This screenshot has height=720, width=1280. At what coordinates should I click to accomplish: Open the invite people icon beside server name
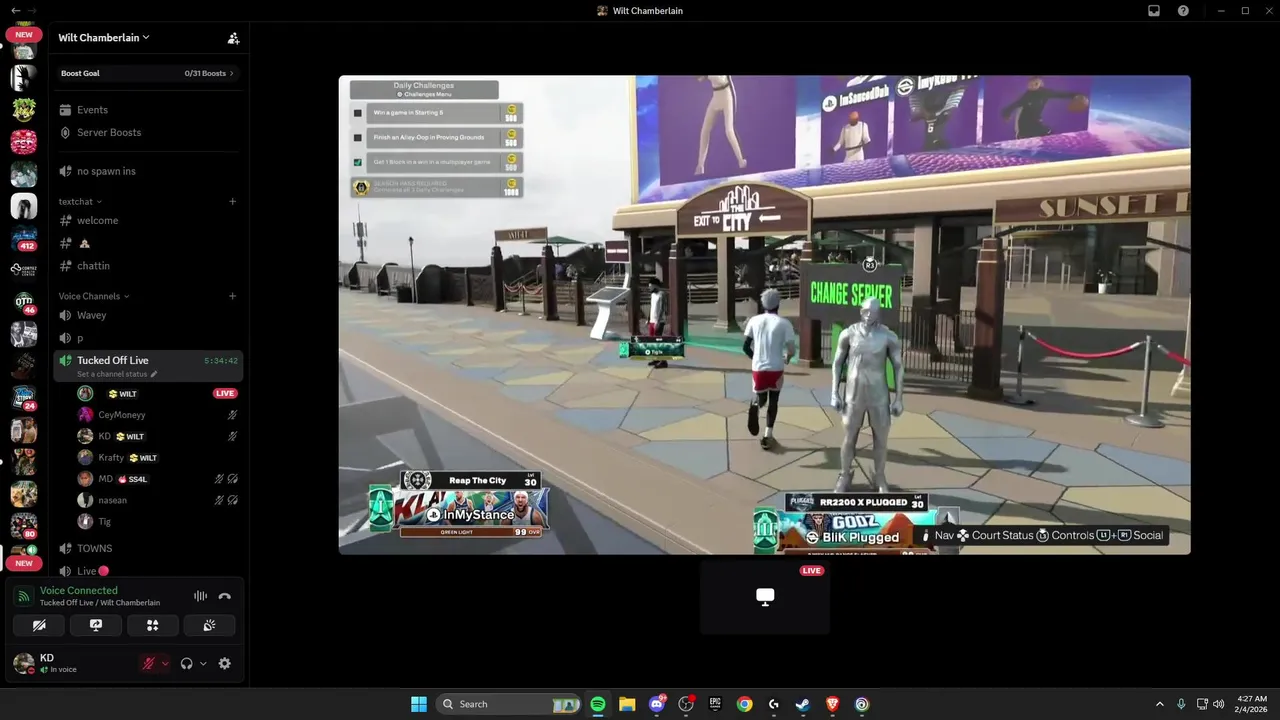point(233,38)
